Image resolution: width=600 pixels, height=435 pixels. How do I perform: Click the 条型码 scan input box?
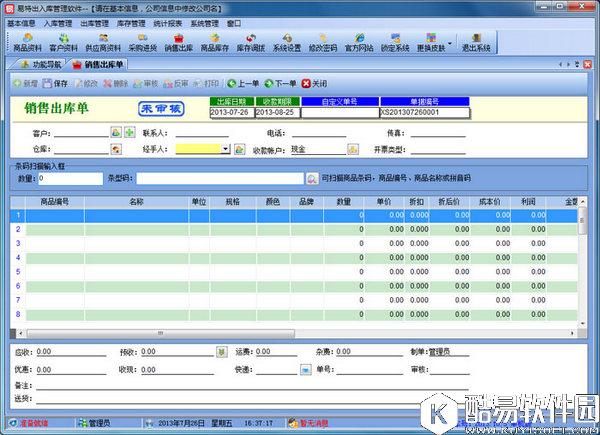click(x=220, y=178)
